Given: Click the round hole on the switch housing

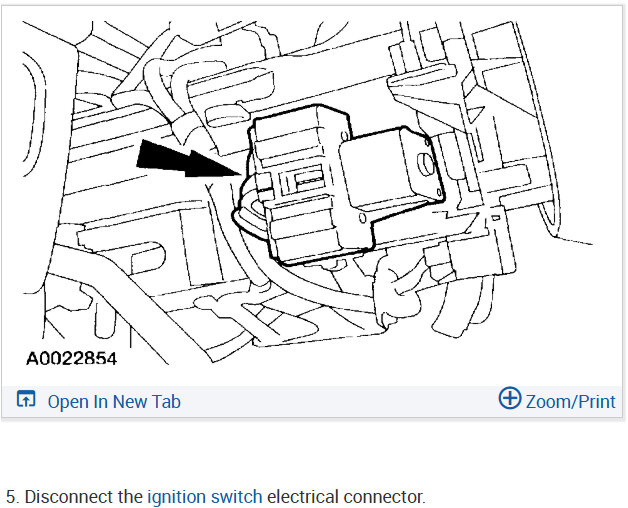Looking at the screenshot, I should tap(425, 163).
